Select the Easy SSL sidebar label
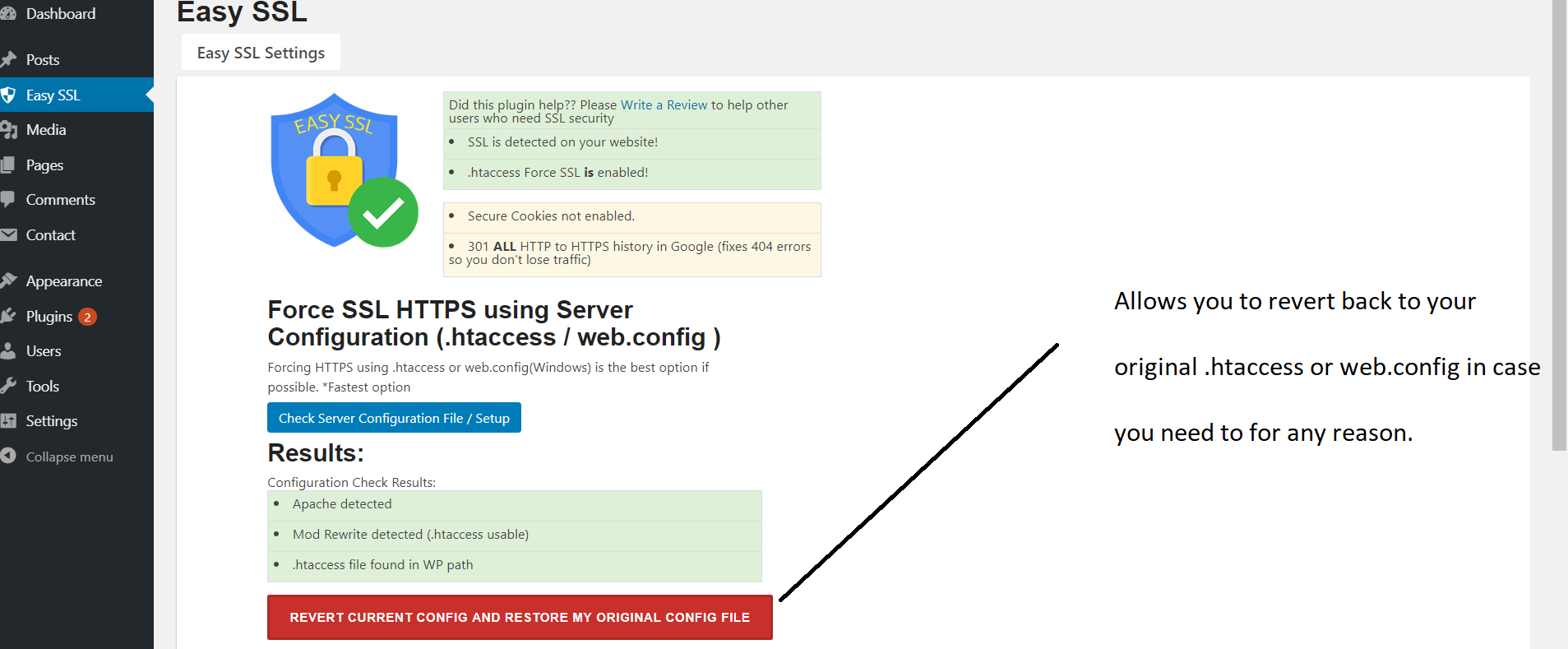 coord(53,95)
